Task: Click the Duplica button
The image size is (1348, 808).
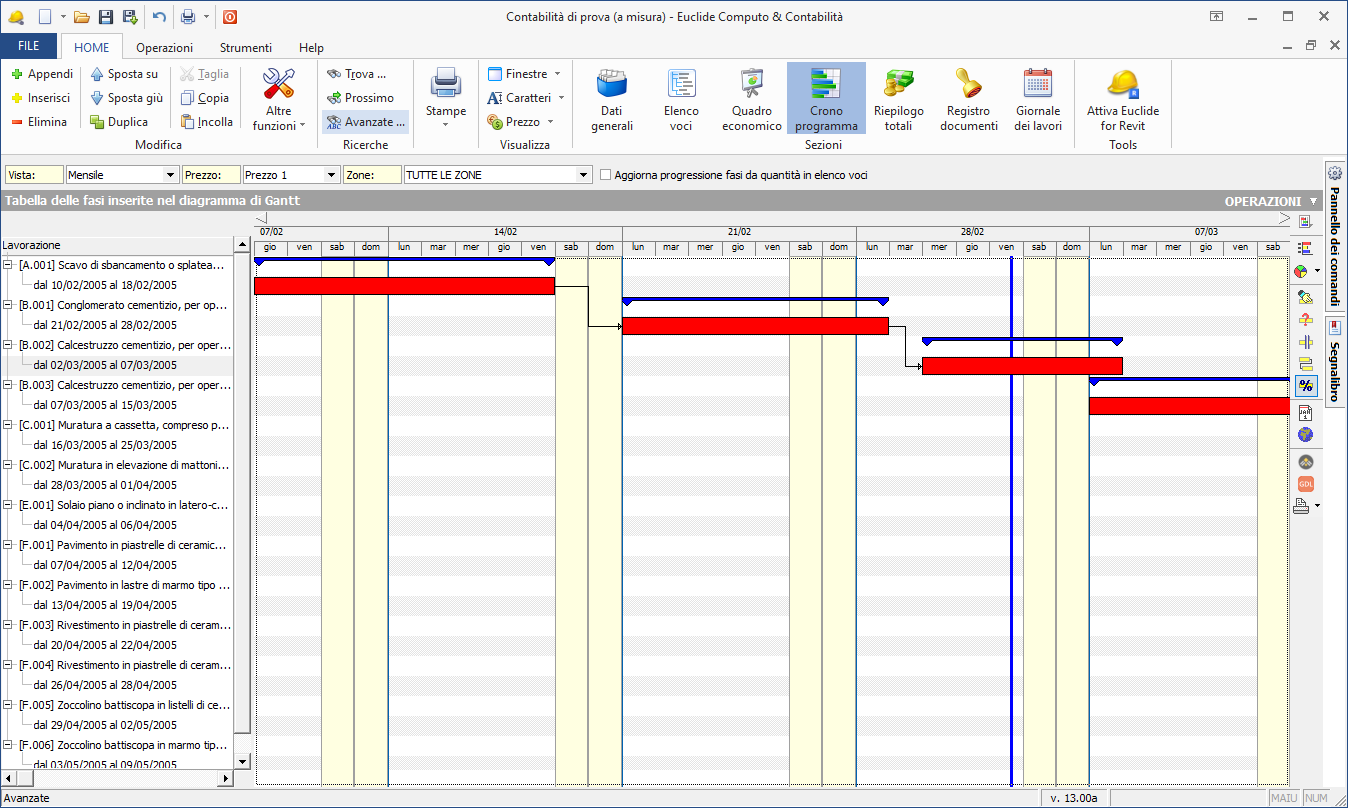Action: point(119,122)
